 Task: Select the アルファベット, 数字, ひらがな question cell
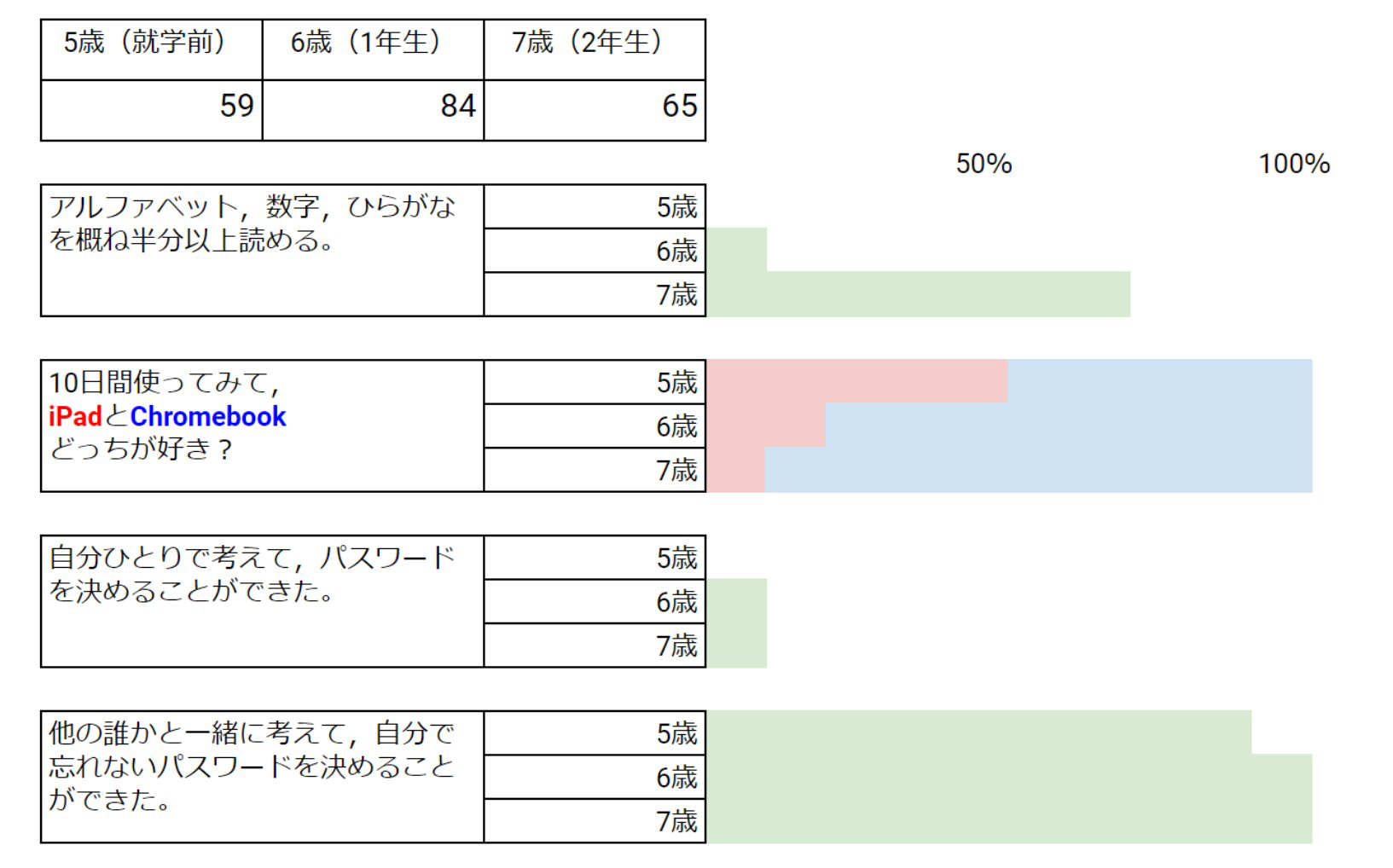point(262,250)
